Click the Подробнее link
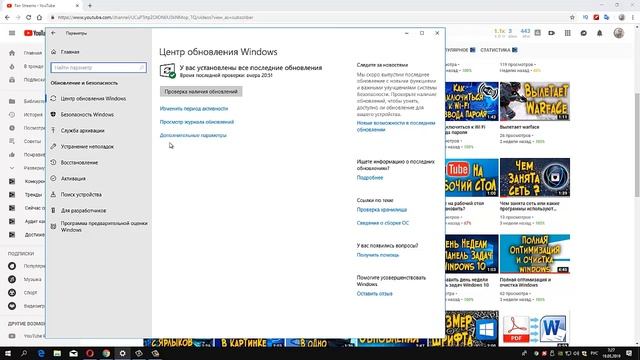This screenshot has width=640, height=360. 370,178
